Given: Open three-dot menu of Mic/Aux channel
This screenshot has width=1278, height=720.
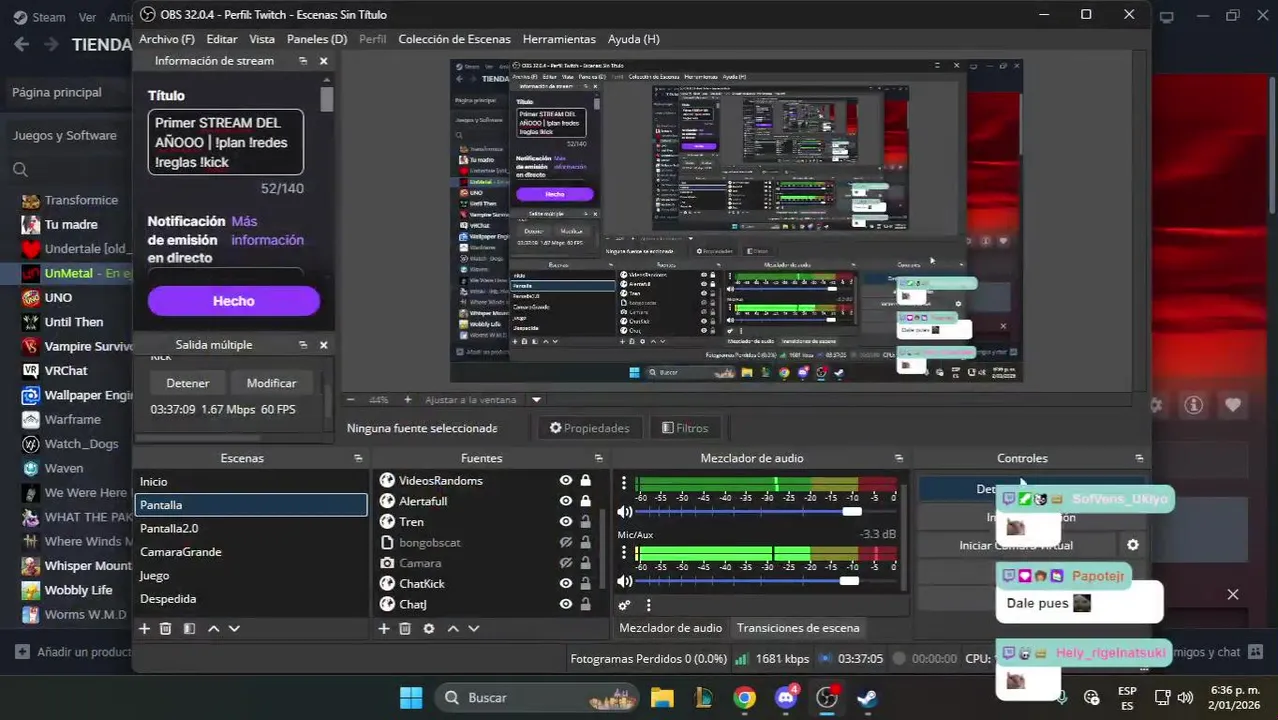Looking at the screenshot, I should coord(624,554).
